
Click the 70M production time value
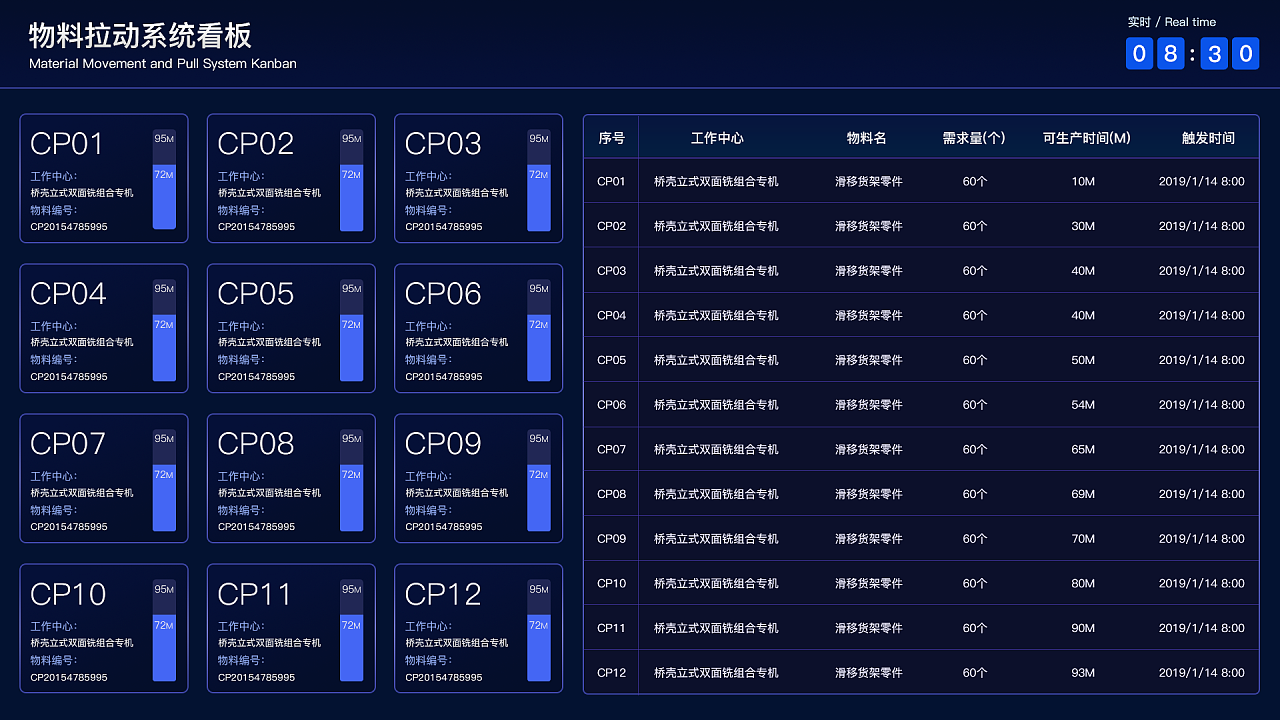pos(1083,539)
